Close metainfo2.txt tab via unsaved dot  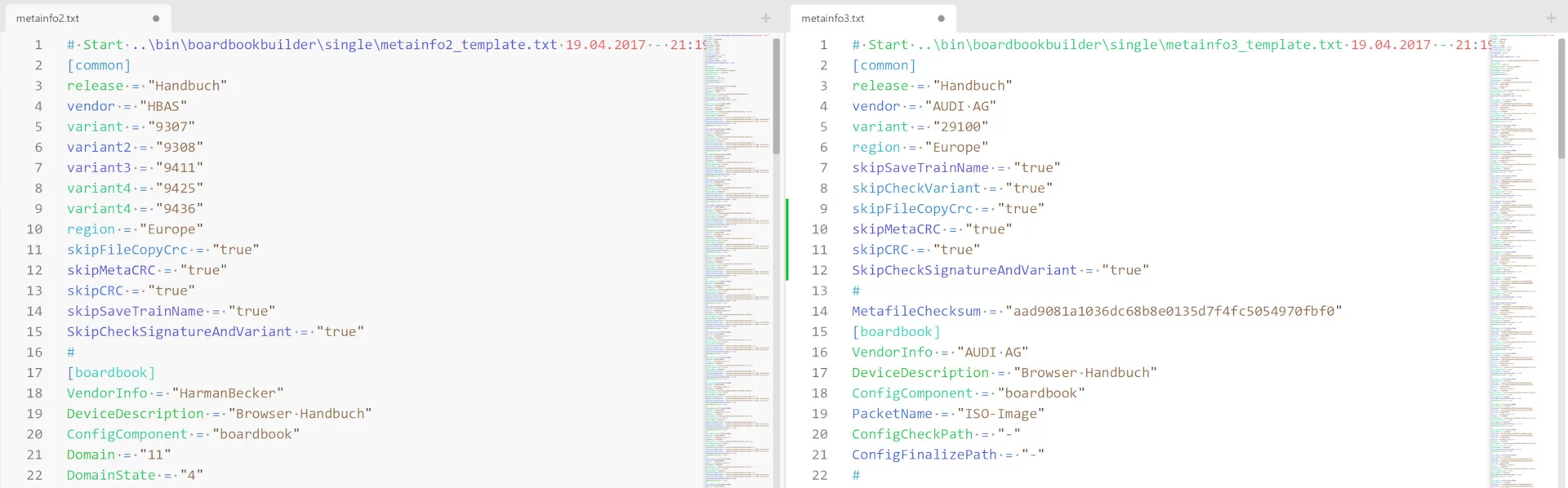(x=156, y=18)
